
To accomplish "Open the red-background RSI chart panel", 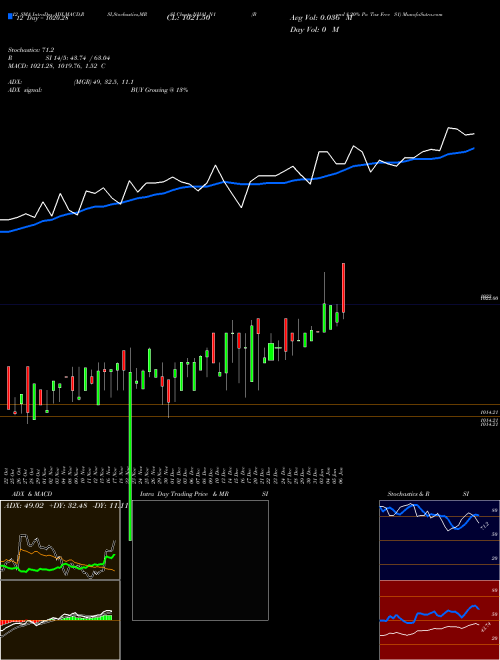I will click(439, 620).
